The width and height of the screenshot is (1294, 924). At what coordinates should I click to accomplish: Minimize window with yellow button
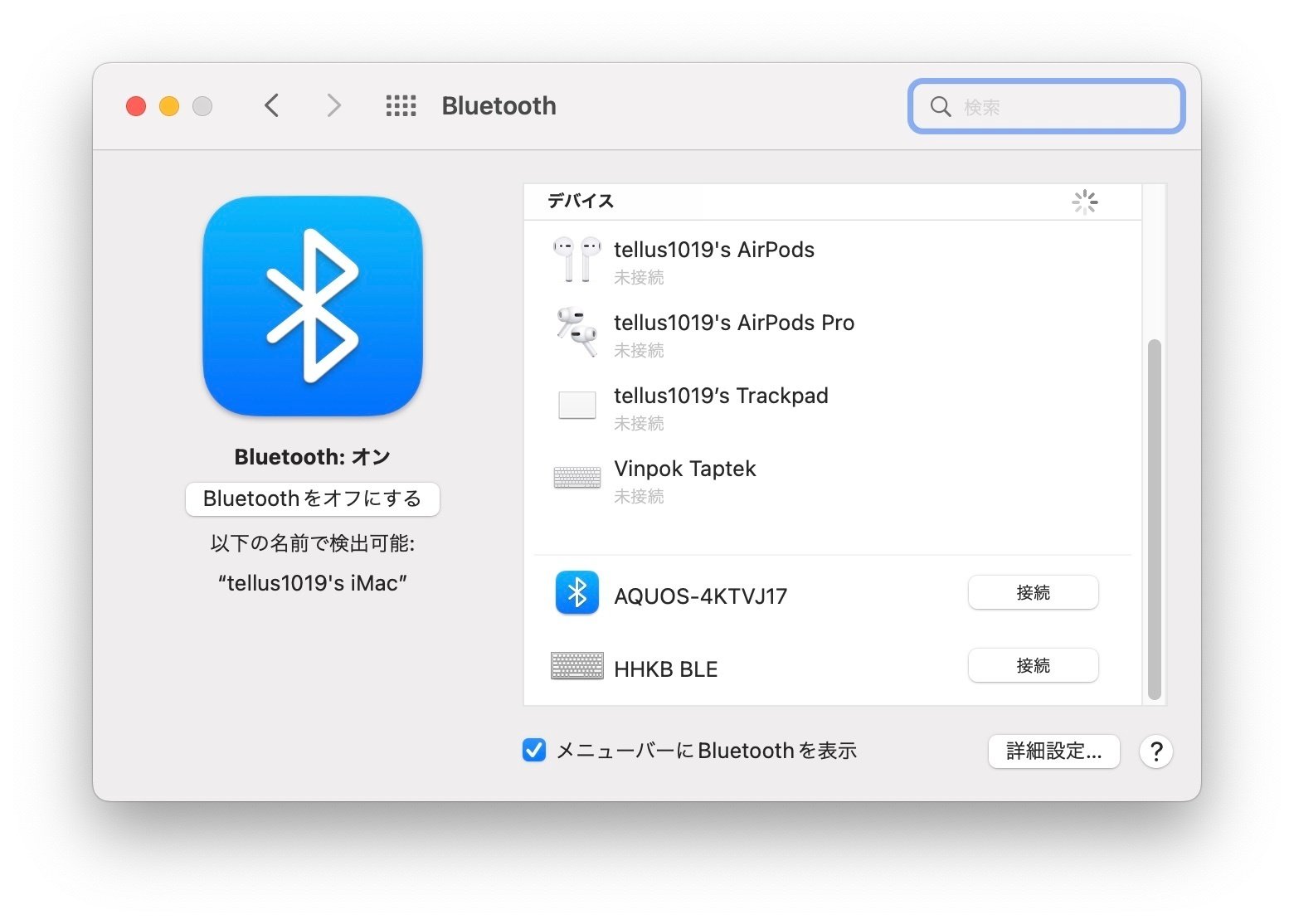click(169, 106)
